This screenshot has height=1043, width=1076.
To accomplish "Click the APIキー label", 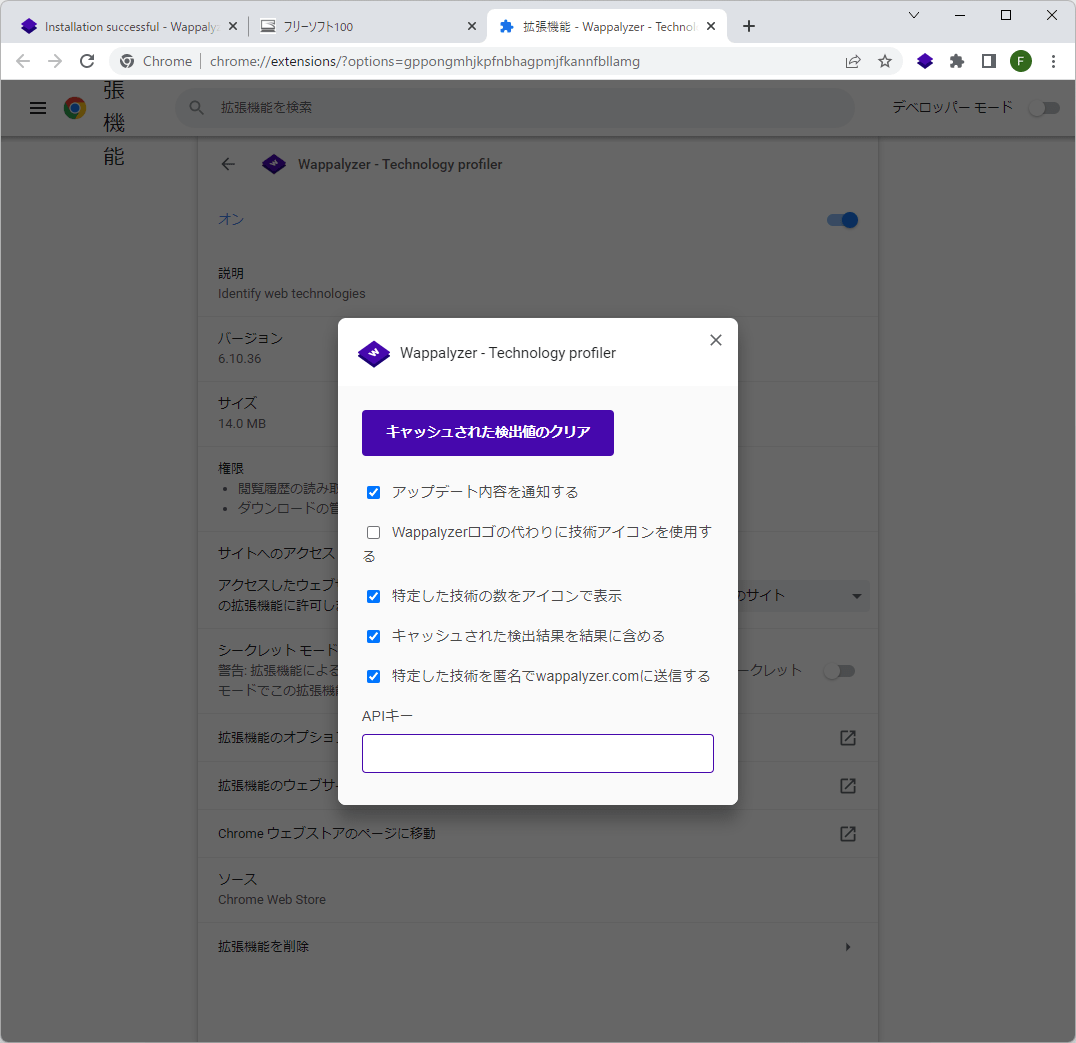I will click(x=387, y=716).
